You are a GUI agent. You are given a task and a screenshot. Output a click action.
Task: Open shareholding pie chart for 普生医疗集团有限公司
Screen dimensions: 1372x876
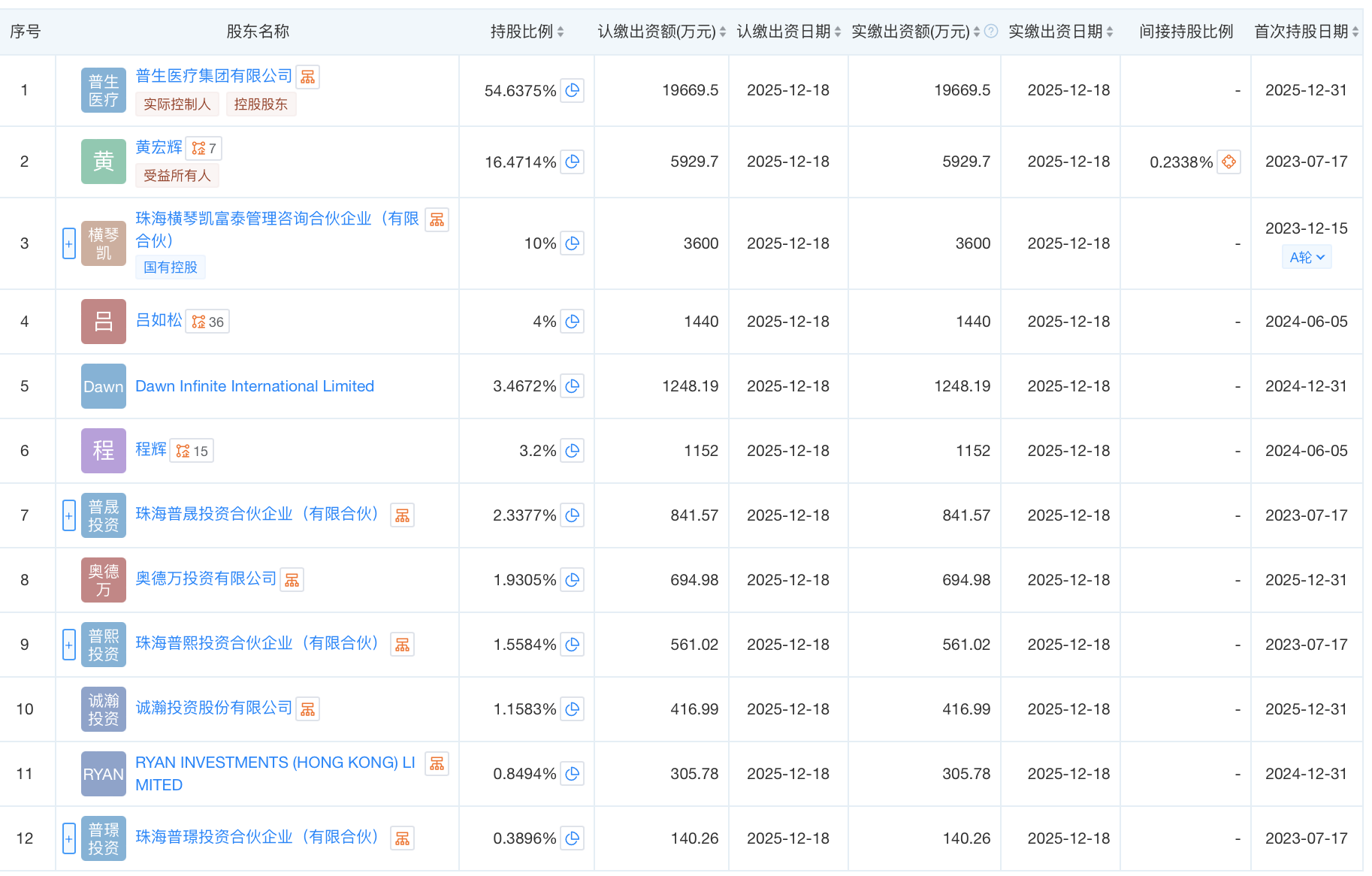point(573,90)
